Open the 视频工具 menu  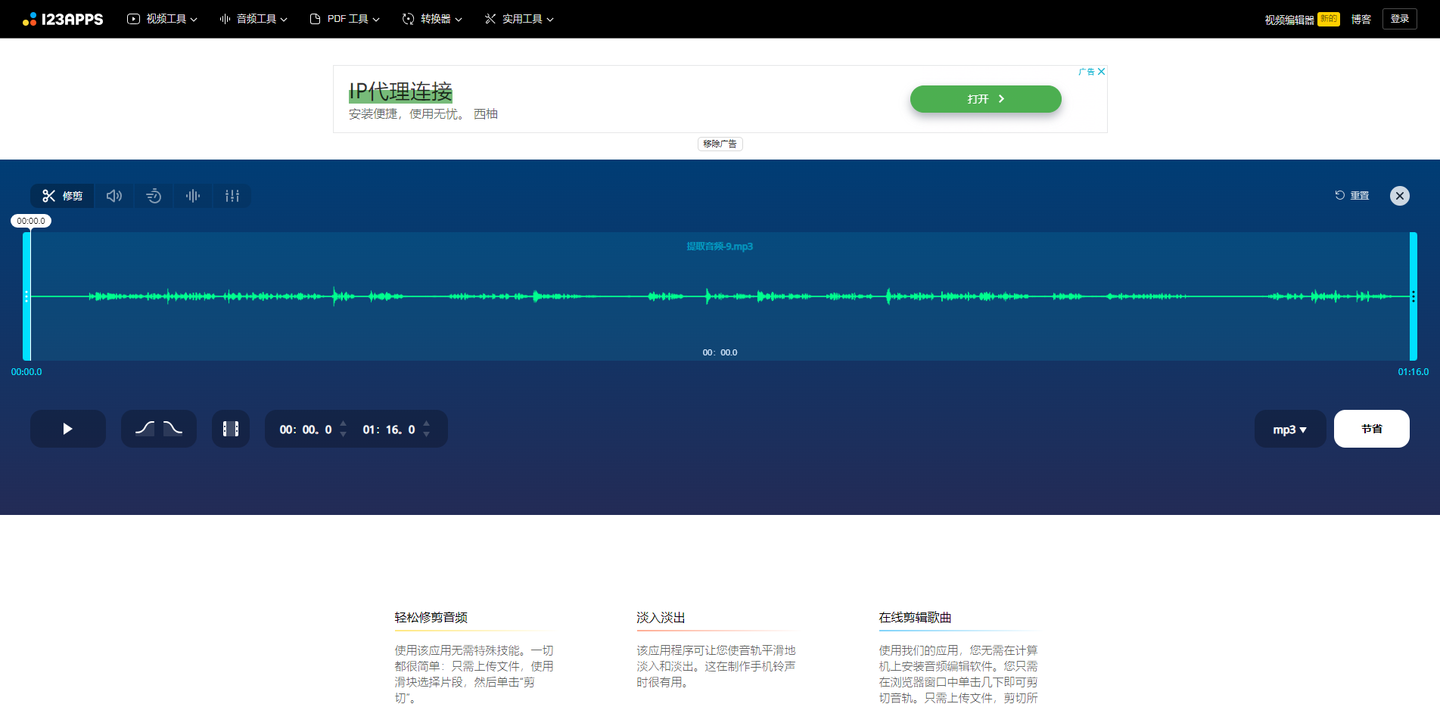(x=162, y=19)
